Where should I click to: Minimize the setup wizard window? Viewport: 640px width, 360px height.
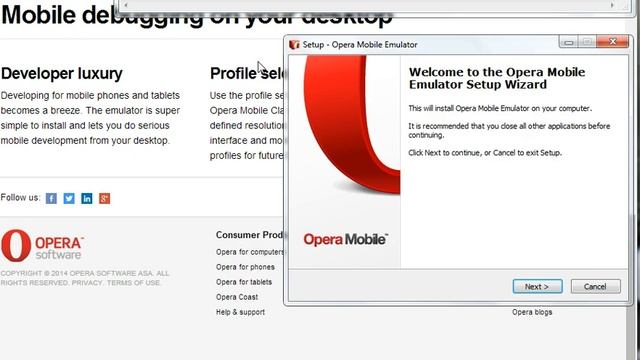[569, 42]
